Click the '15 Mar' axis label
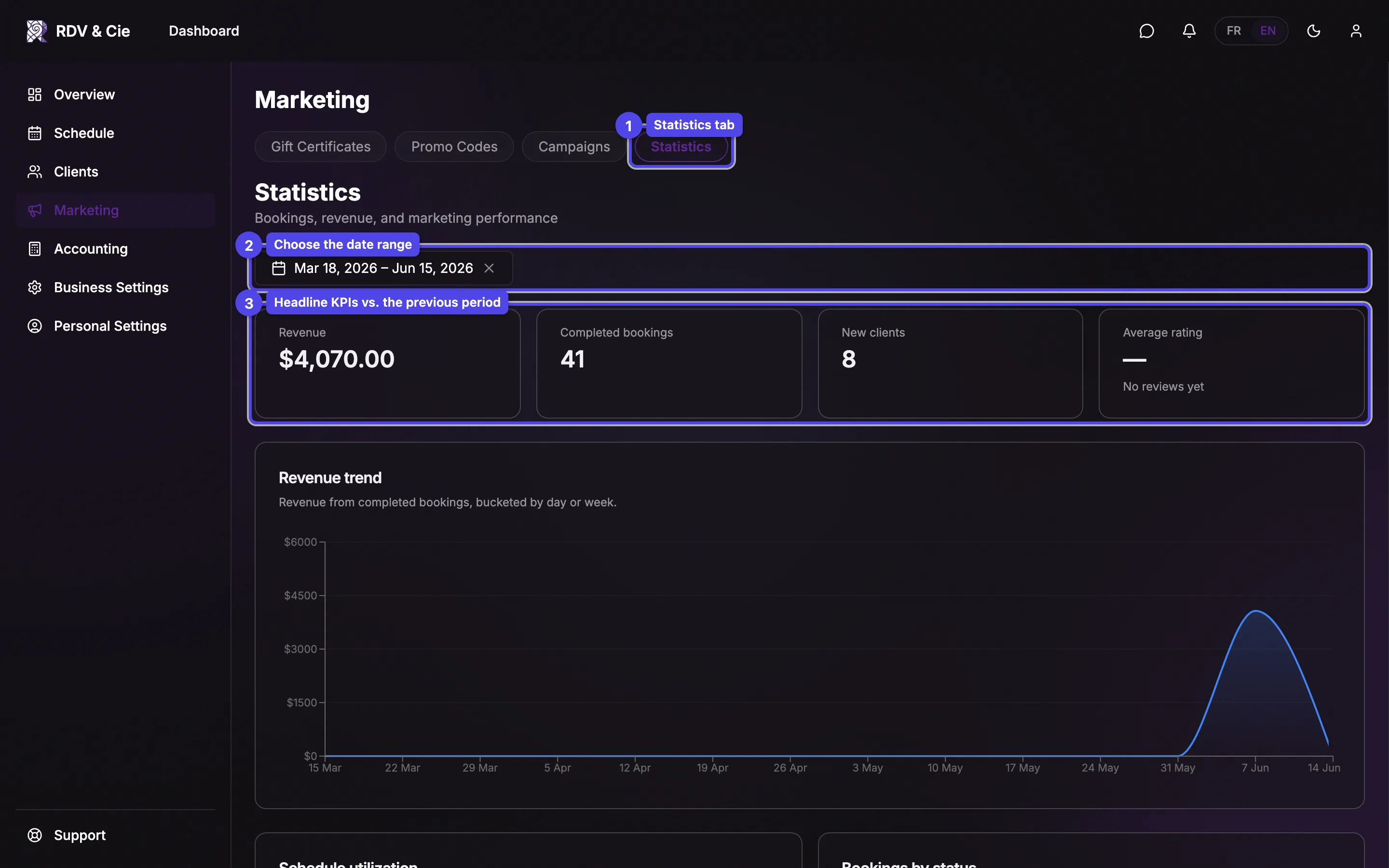1389x868 pixels. point(325,768)
